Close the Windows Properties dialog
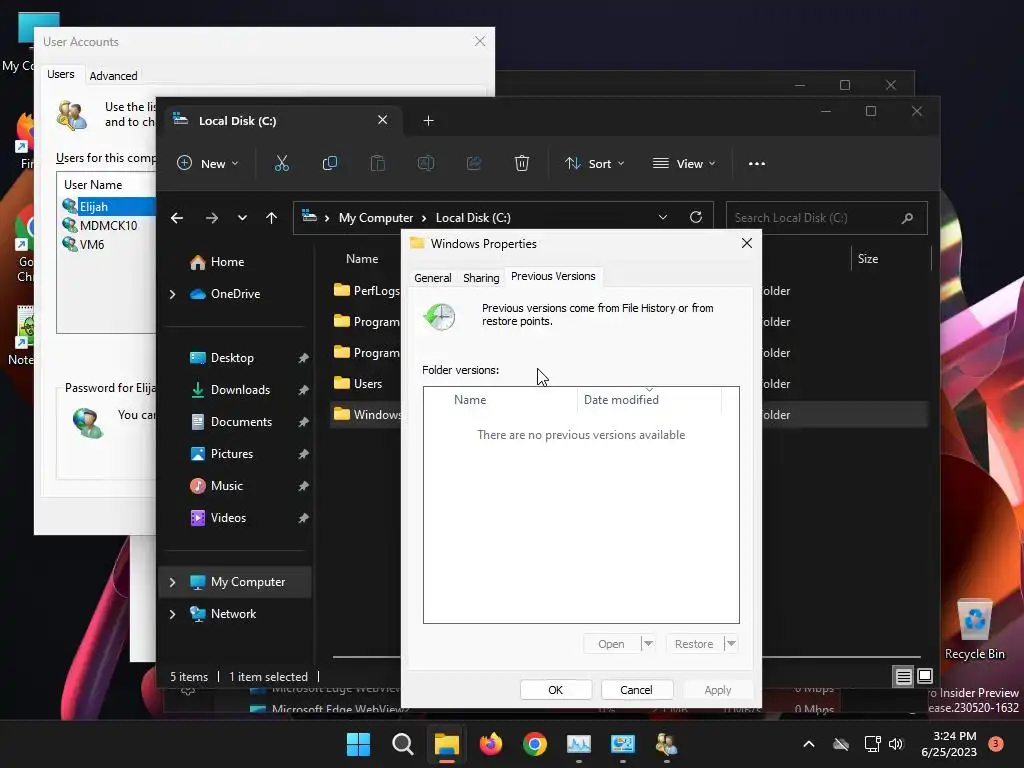The width and height of the screenshot is (1024, 768). coord(747,243)
